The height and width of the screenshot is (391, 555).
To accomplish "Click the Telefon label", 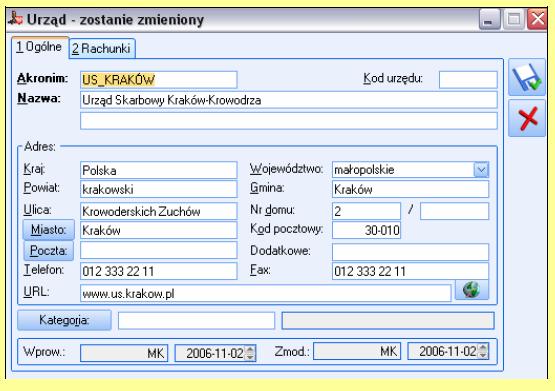I will [44, 270].
